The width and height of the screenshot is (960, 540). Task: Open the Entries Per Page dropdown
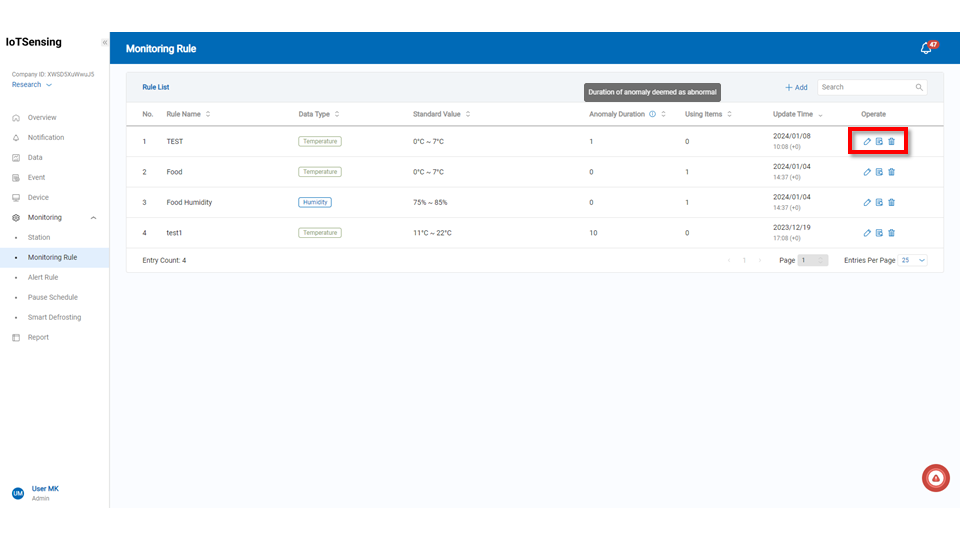912,260
